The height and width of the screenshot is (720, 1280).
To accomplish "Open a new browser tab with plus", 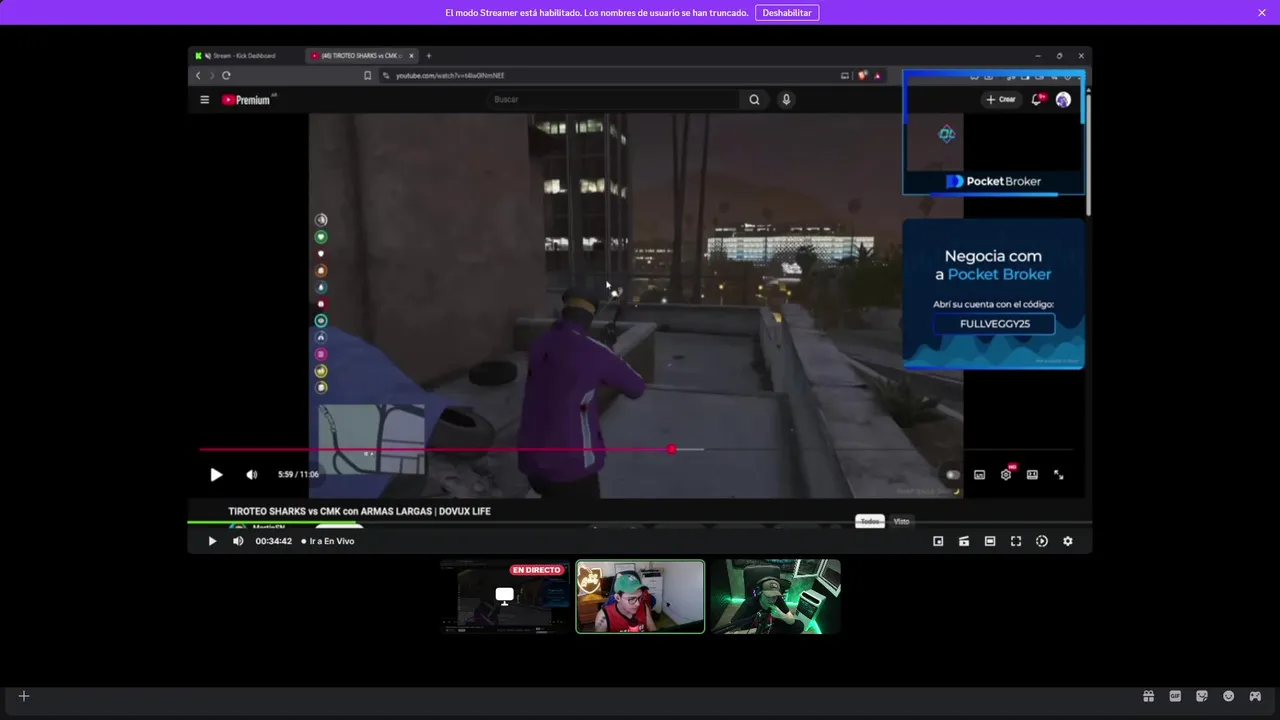I will (x=429, y=56).
